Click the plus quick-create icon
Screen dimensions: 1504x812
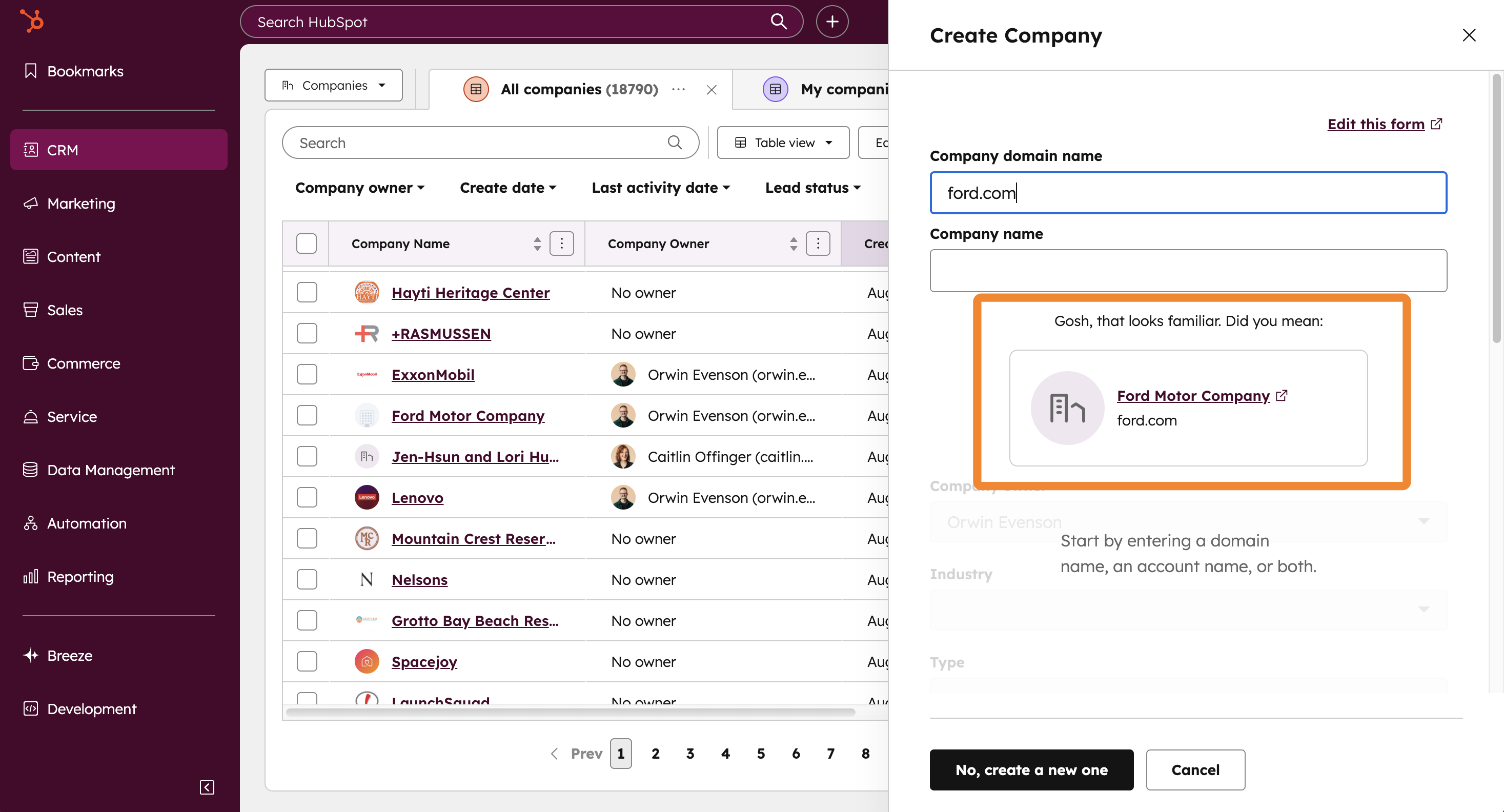pos(831,22)
